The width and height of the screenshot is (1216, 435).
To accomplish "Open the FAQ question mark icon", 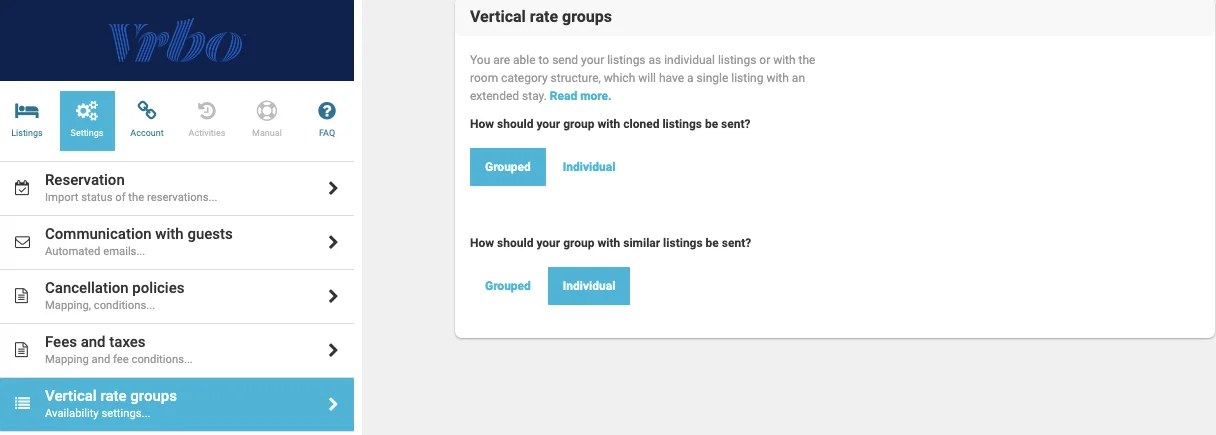I will coord(327,111).
